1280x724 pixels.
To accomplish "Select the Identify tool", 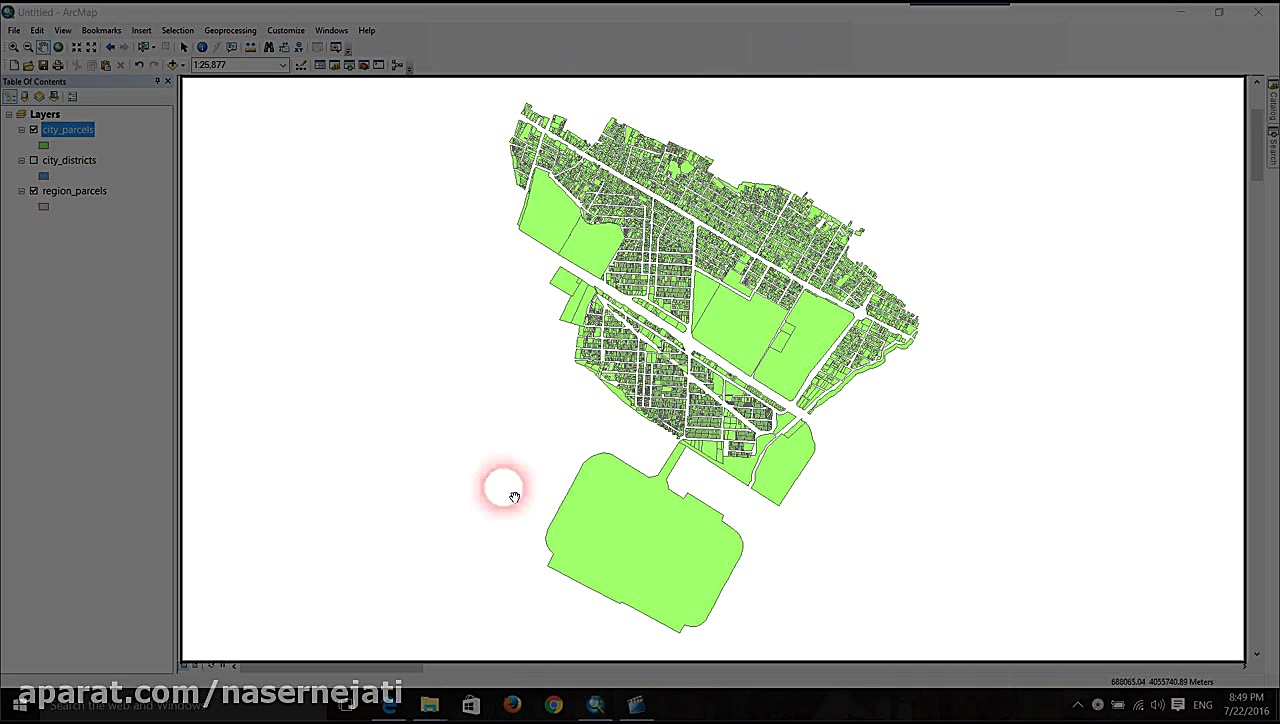I will (202, 47).
